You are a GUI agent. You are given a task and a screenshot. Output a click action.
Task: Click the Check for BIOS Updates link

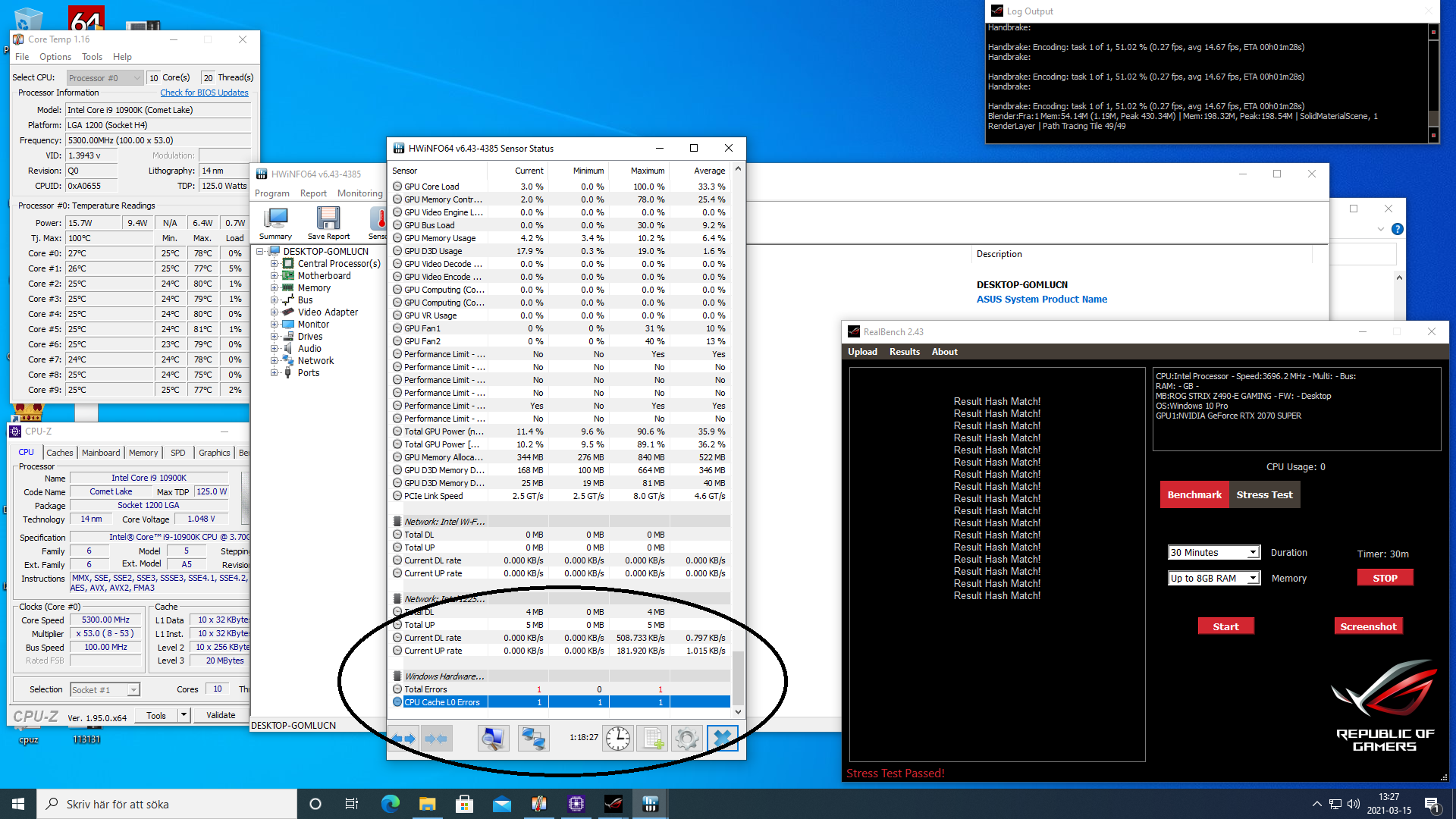[204, 93]
